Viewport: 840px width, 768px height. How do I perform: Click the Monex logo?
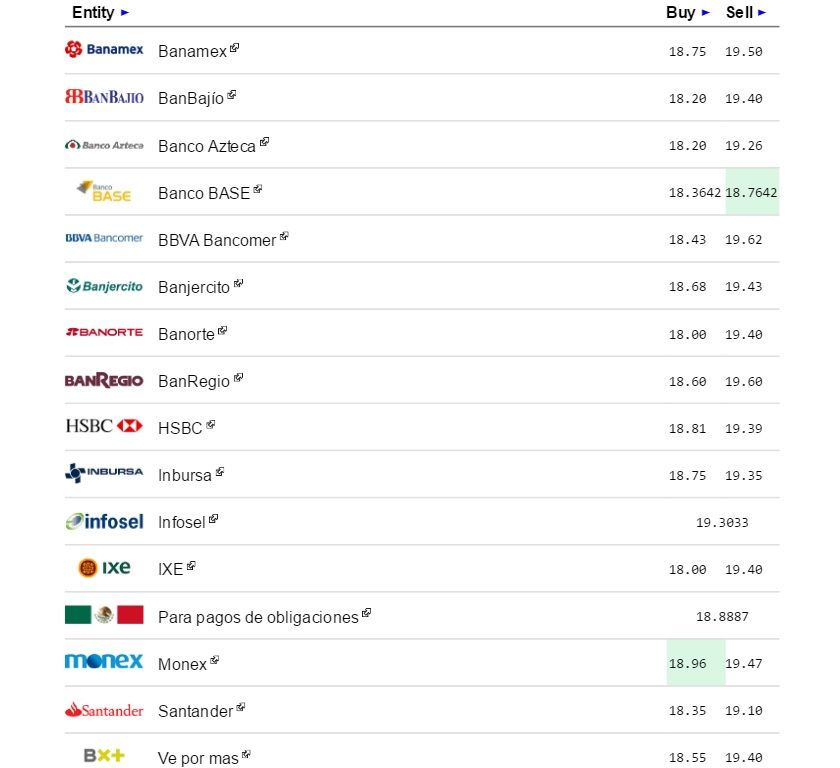click(x=104, y=661)
